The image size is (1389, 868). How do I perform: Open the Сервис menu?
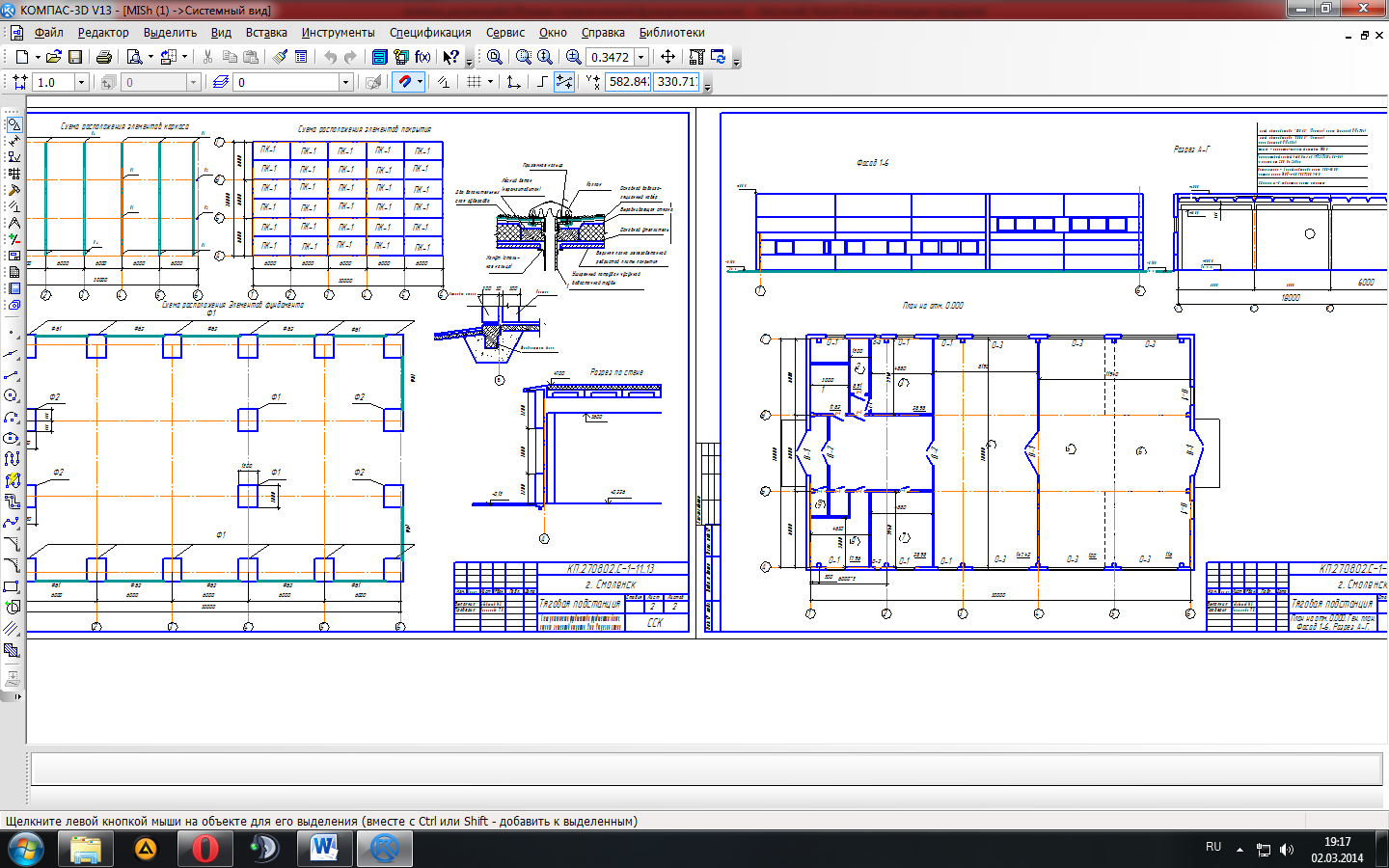505,33
